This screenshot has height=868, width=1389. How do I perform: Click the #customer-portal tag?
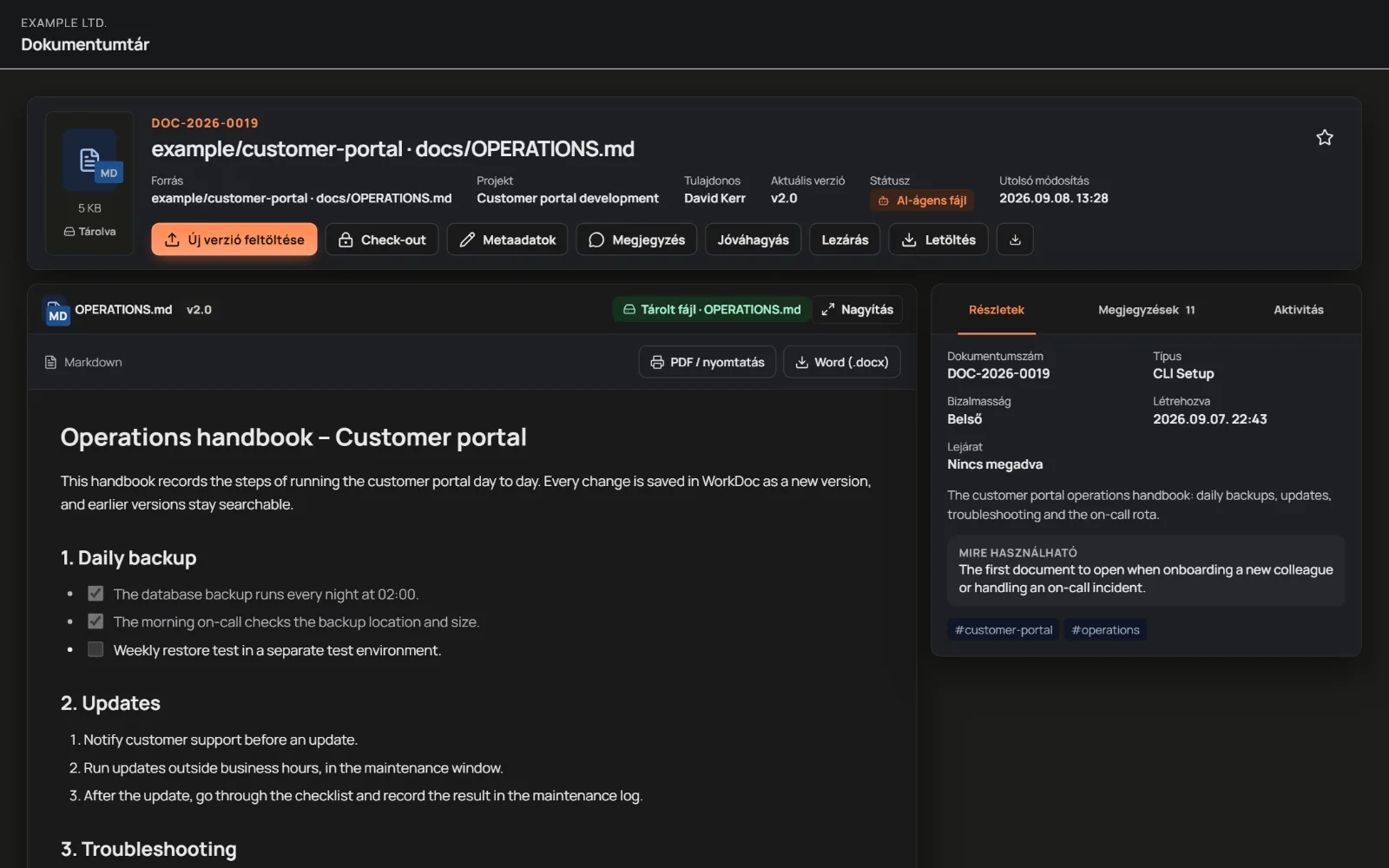point(1004,630)
